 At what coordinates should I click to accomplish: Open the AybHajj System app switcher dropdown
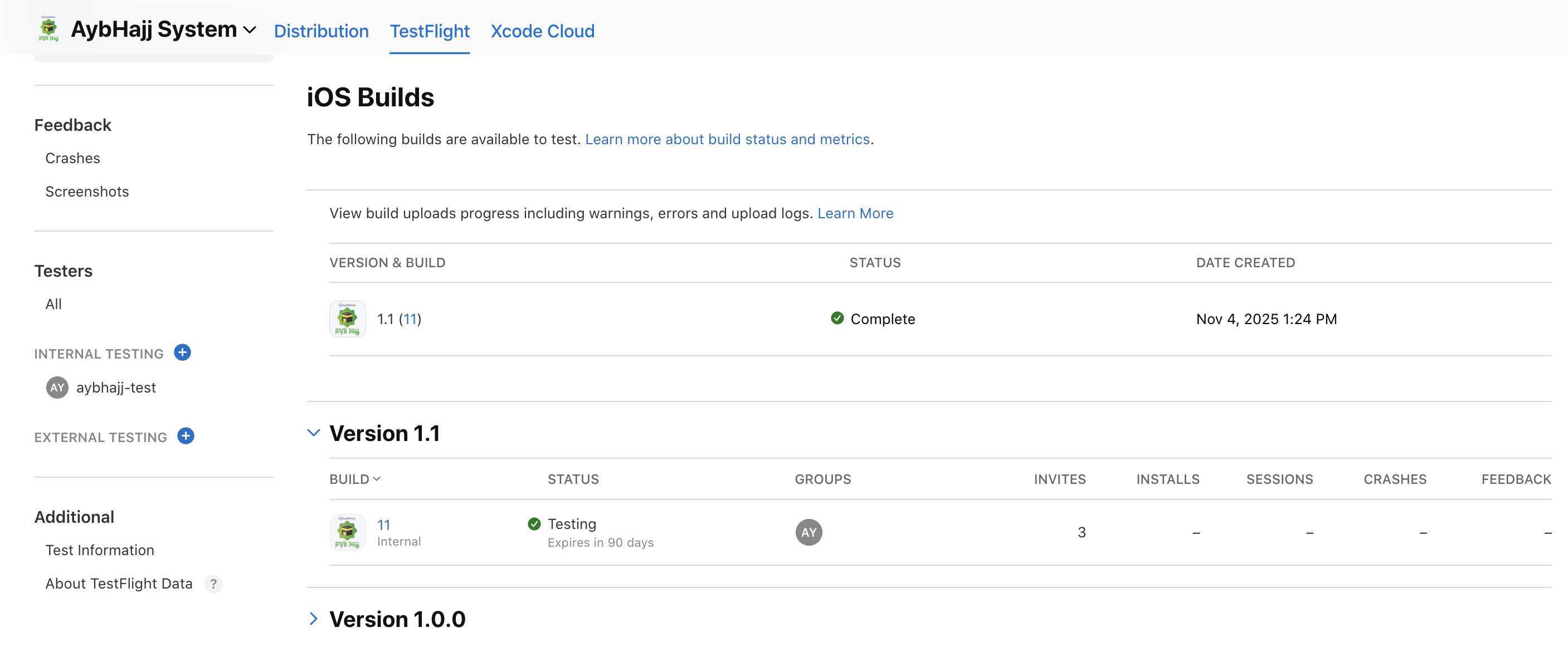[x=250, y=30]
